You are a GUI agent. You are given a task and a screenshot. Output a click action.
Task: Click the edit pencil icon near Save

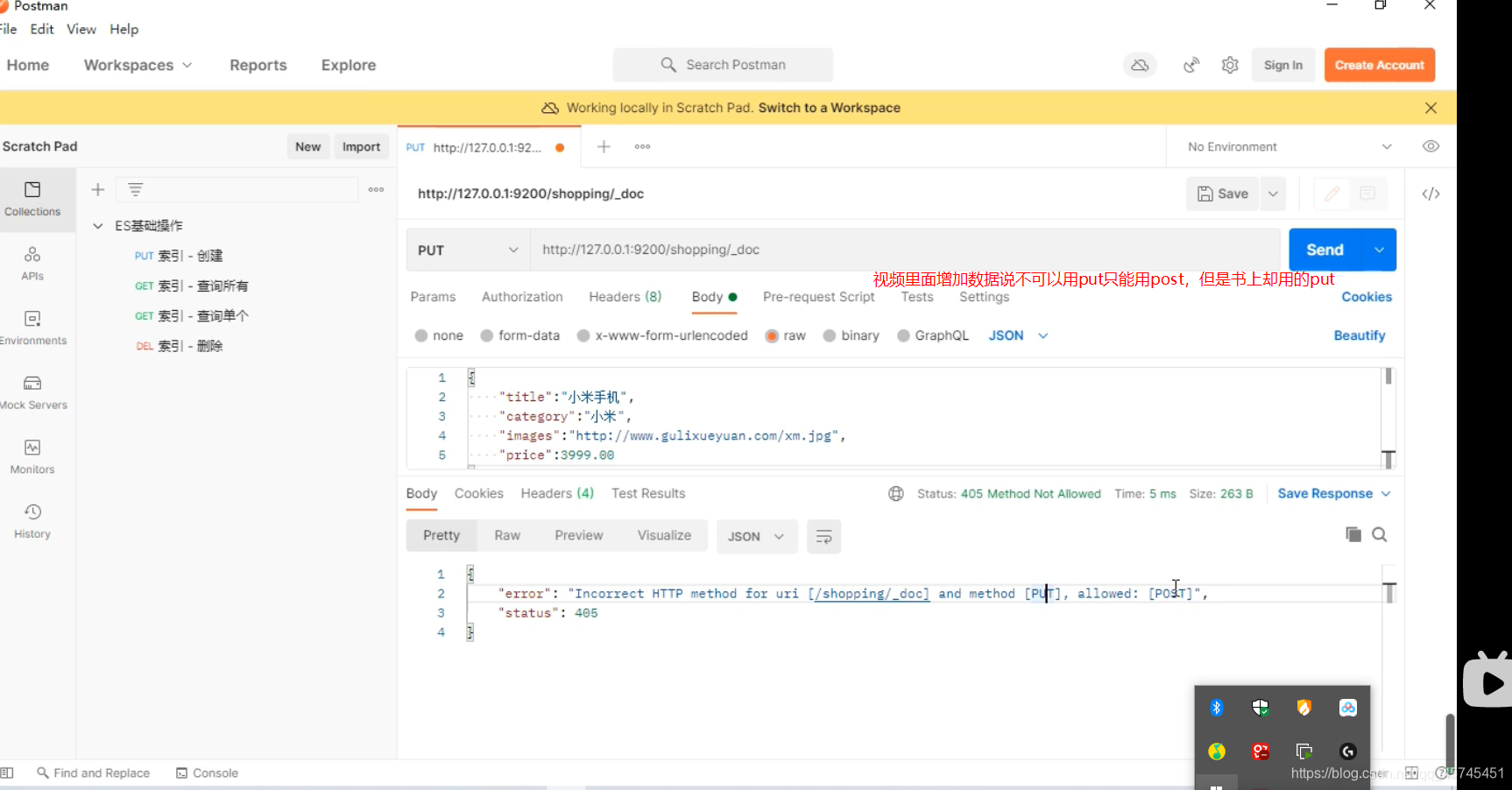pyautogui.click(x=1332, y=194)
